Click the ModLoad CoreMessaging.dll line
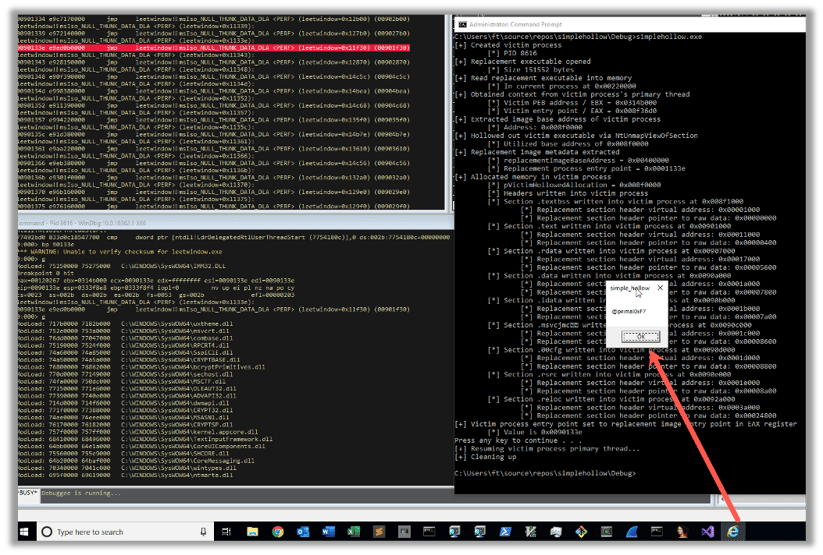The width and height of the screenshot is (823, 555). click(x=136, y=461)
